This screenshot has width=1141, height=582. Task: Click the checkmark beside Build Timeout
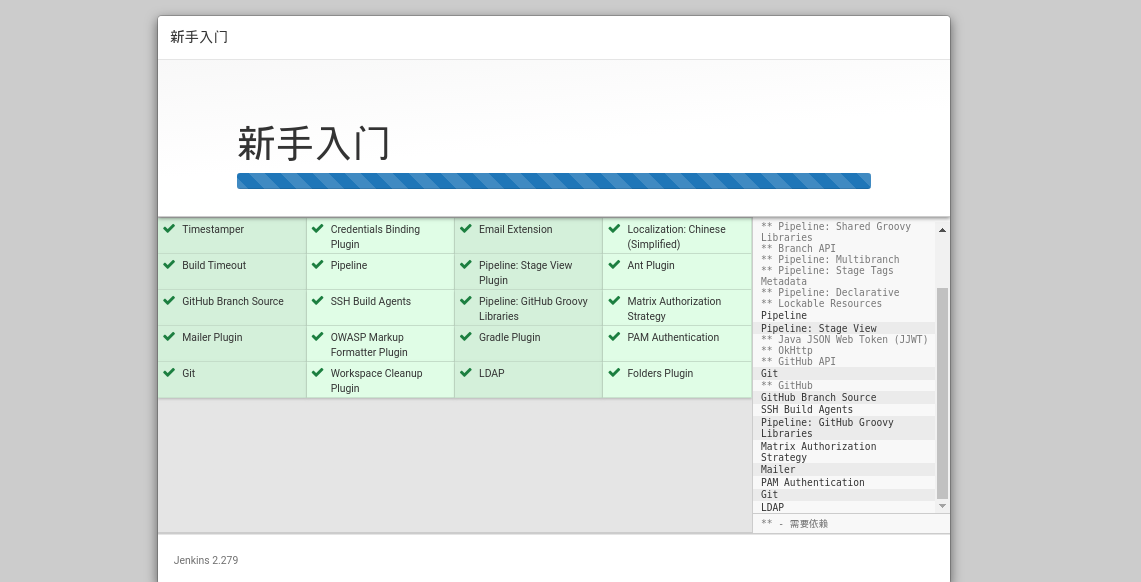[169, 265]
